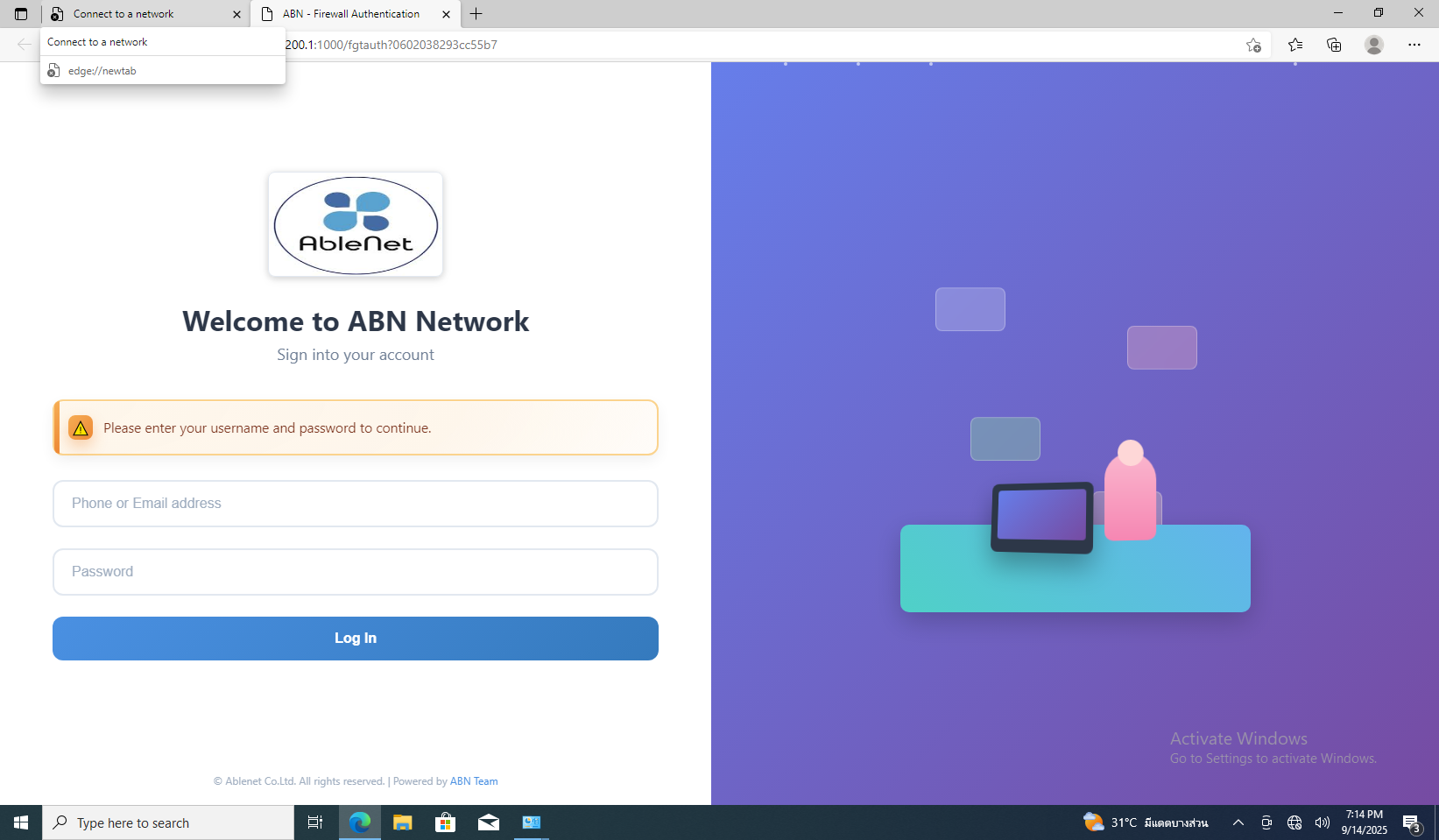This screenshot has width=1439, height=840.
Task: Open Task View on the taskbar
Action: [315, 822]
